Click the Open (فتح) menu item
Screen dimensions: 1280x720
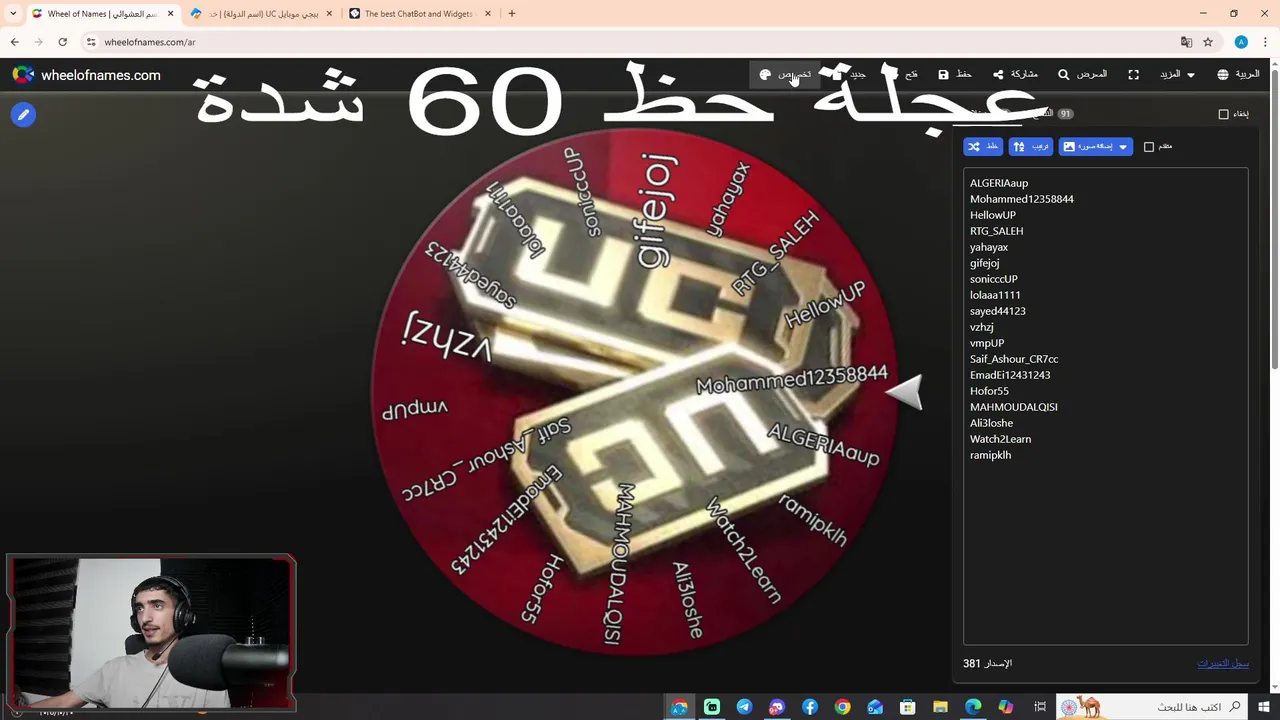click(905, 74)
